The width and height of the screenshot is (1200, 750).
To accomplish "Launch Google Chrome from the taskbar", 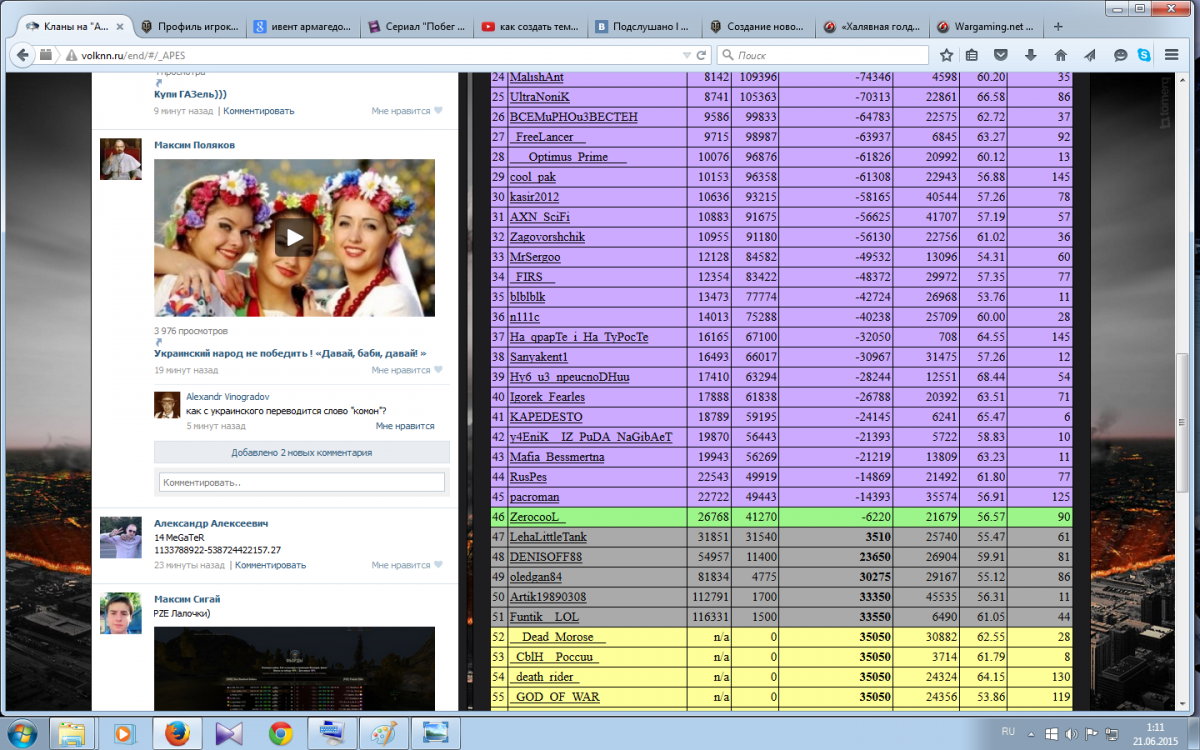I will pyautogui.click(x=281, y=733).
